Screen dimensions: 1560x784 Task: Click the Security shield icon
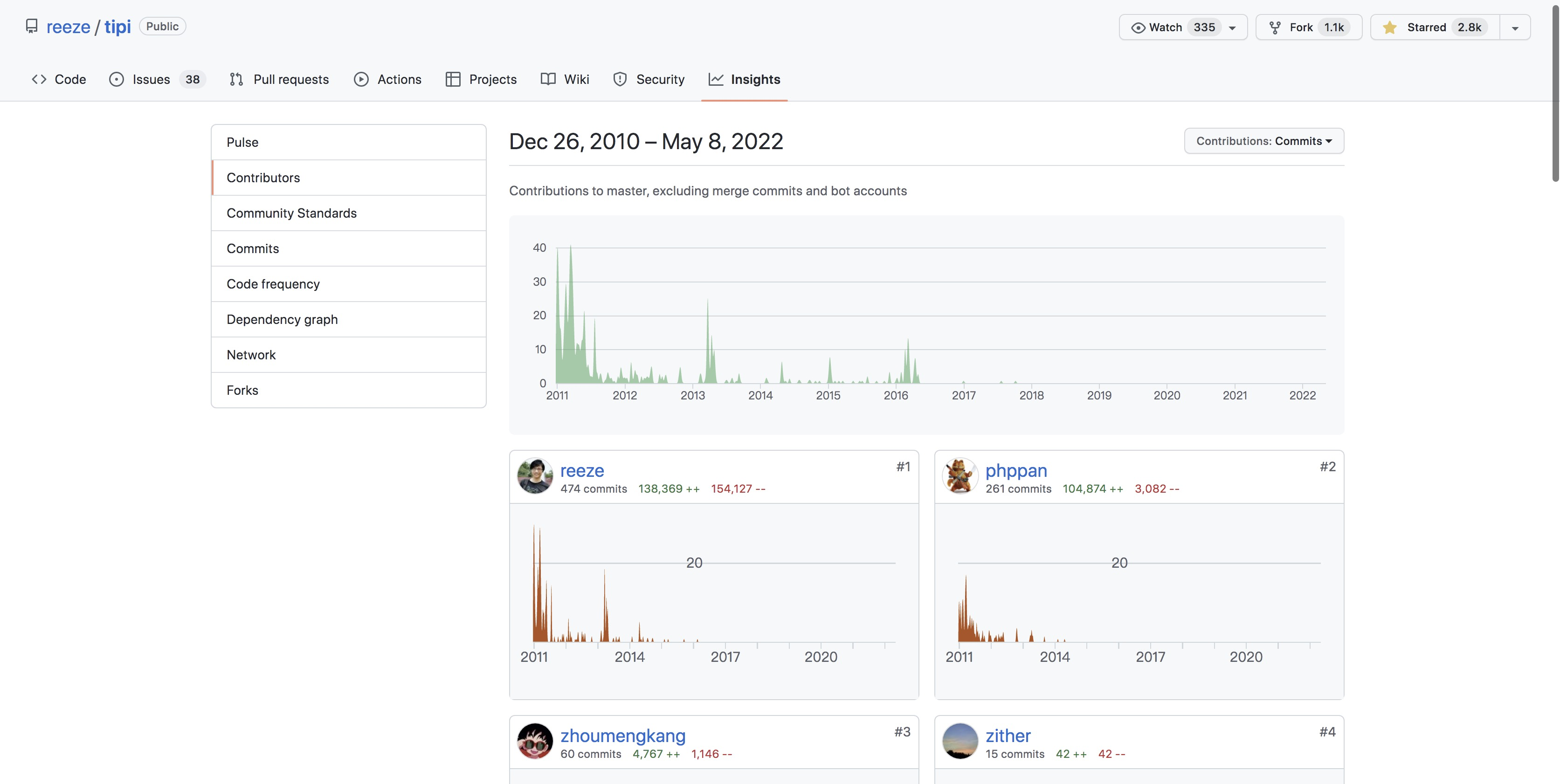pos(620,79)
